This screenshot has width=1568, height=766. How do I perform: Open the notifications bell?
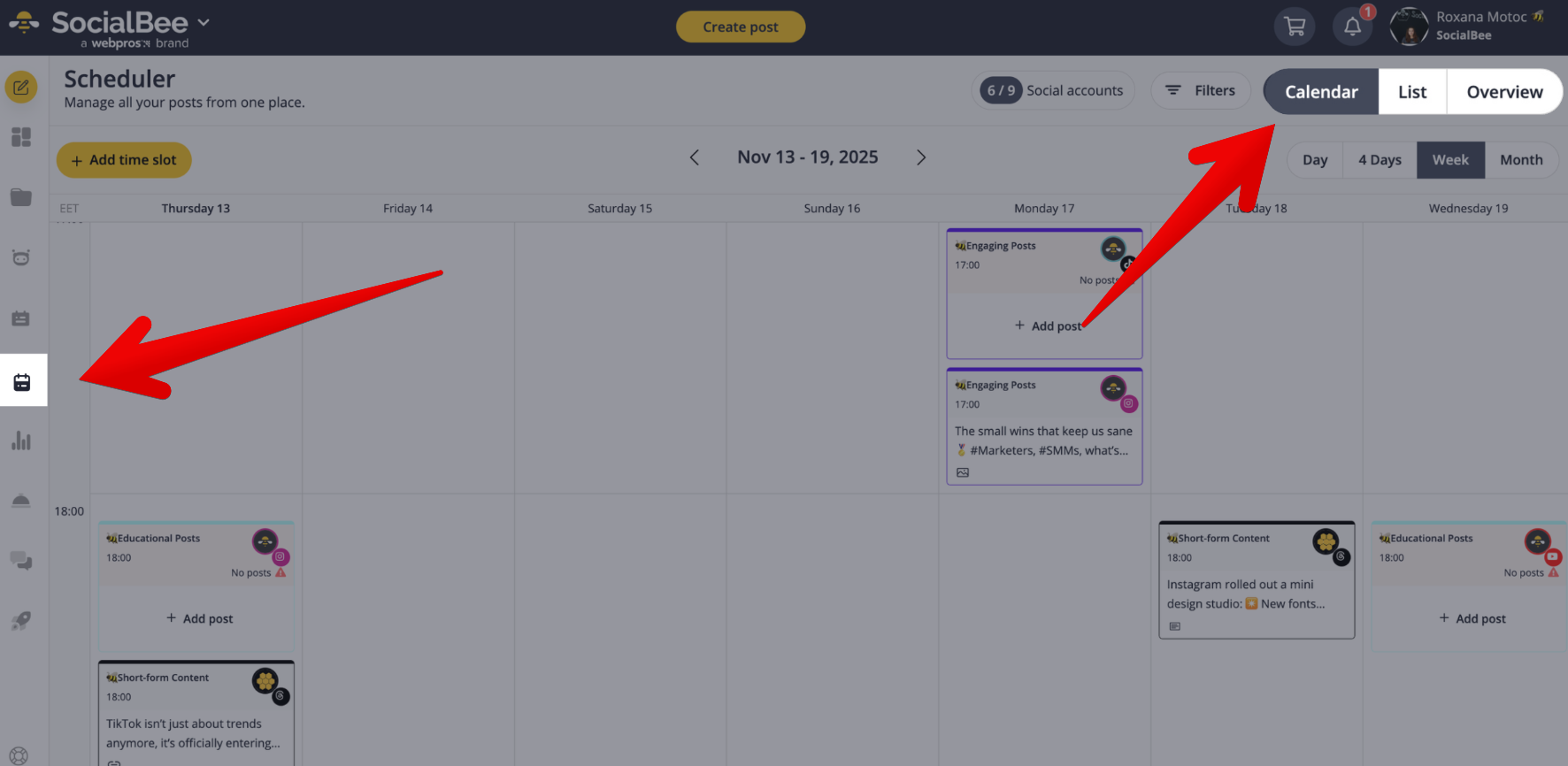pyautogui.click(x=1352, y=27)
